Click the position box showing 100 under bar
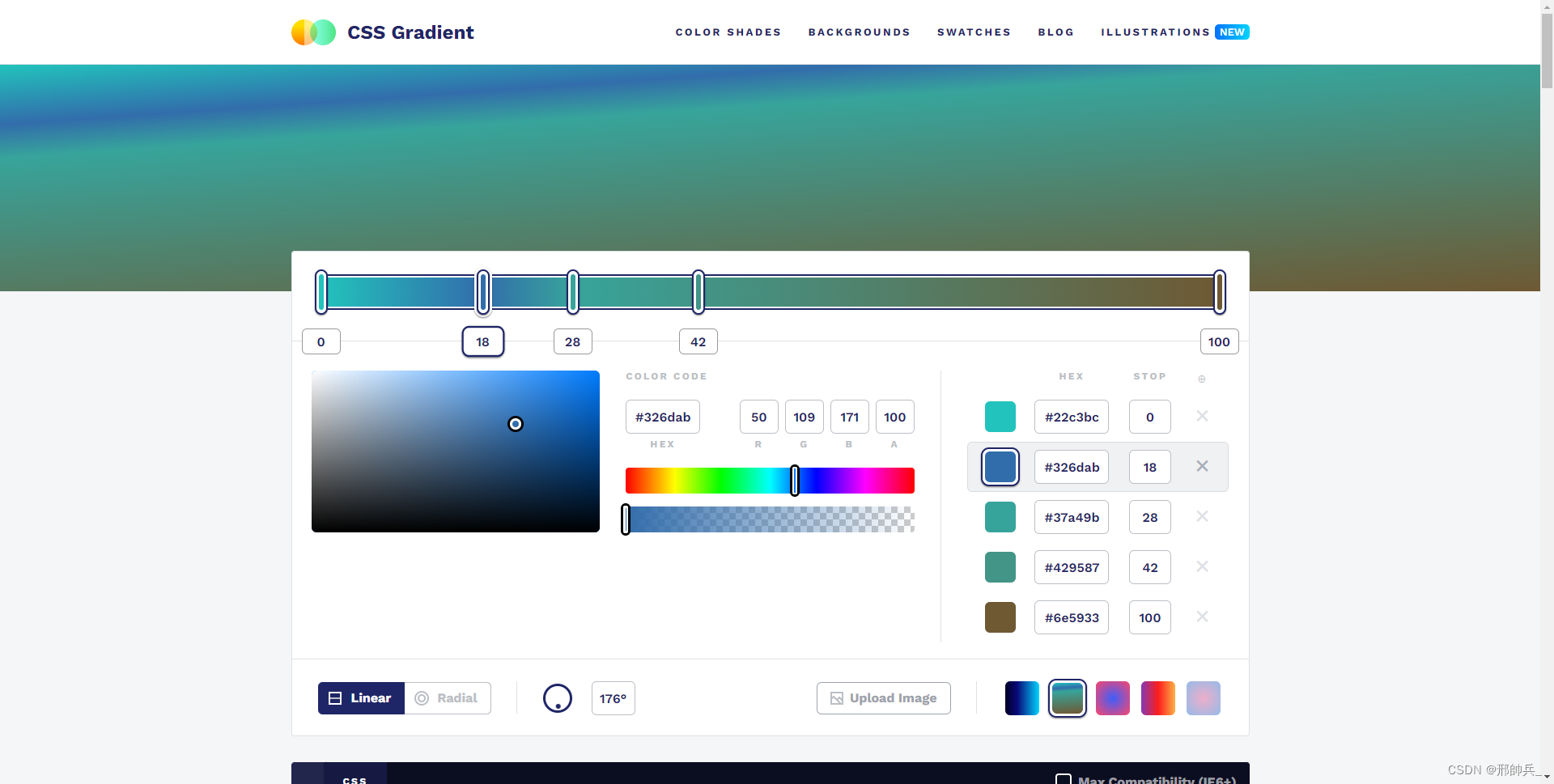 pos(1220,341)
